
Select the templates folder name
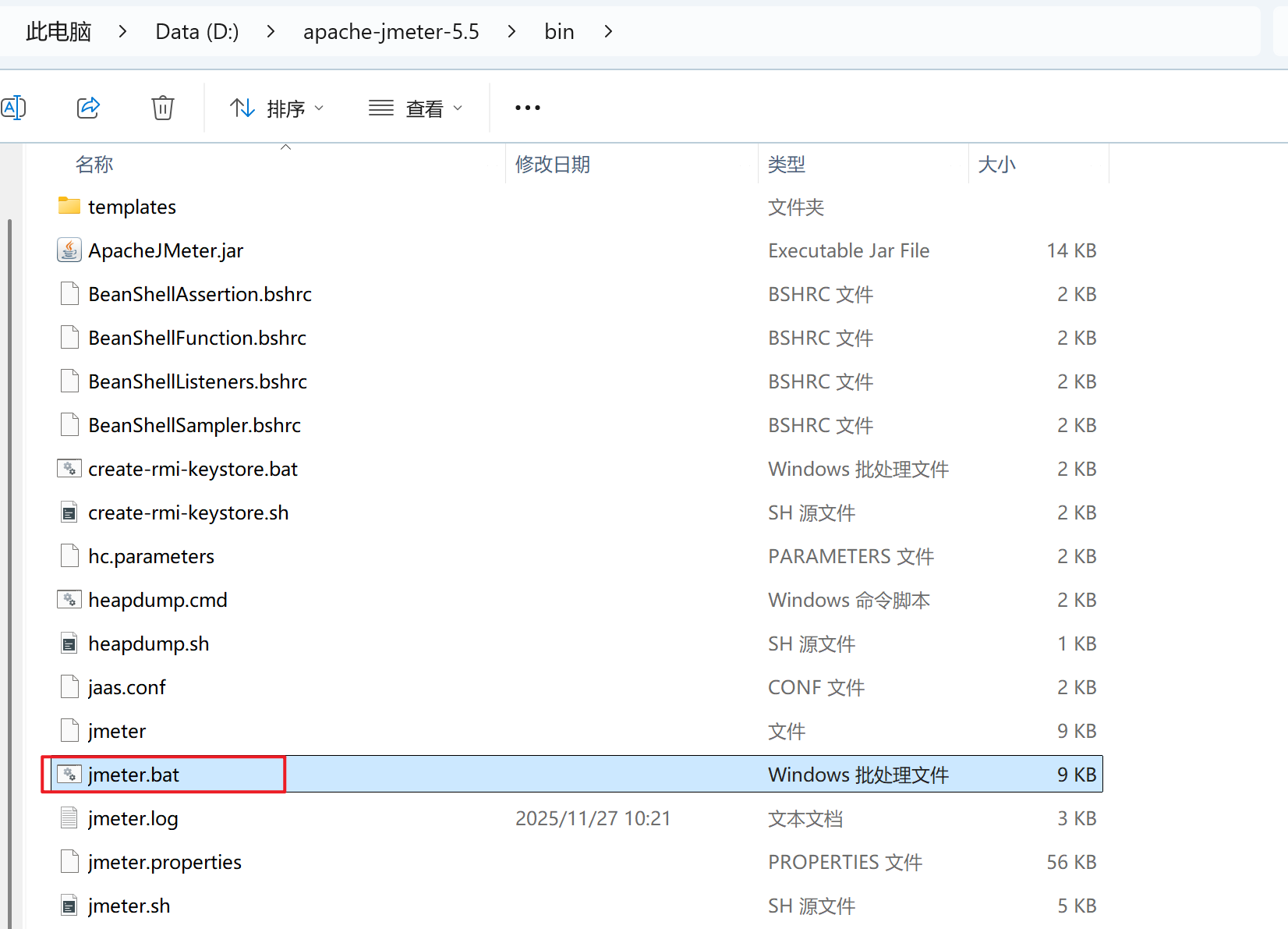pyautogui.click(x=133, y=207)
